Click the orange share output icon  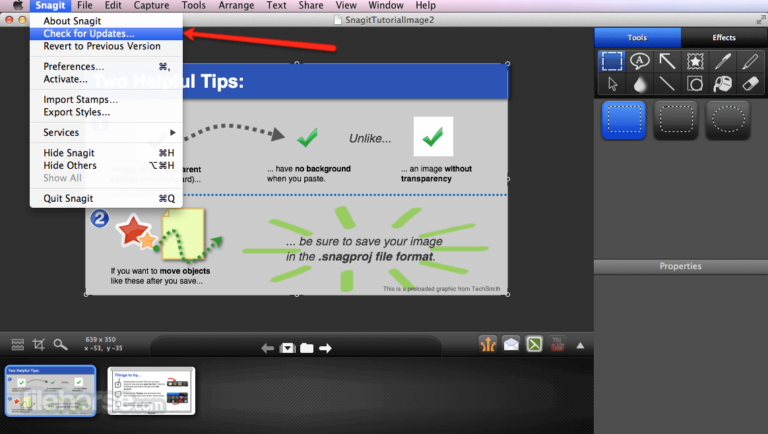(x=488, y=344)
